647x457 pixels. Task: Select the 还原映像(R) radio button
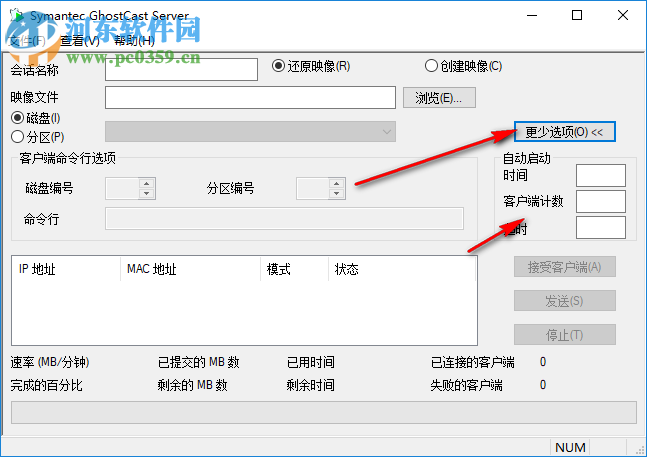311,66
